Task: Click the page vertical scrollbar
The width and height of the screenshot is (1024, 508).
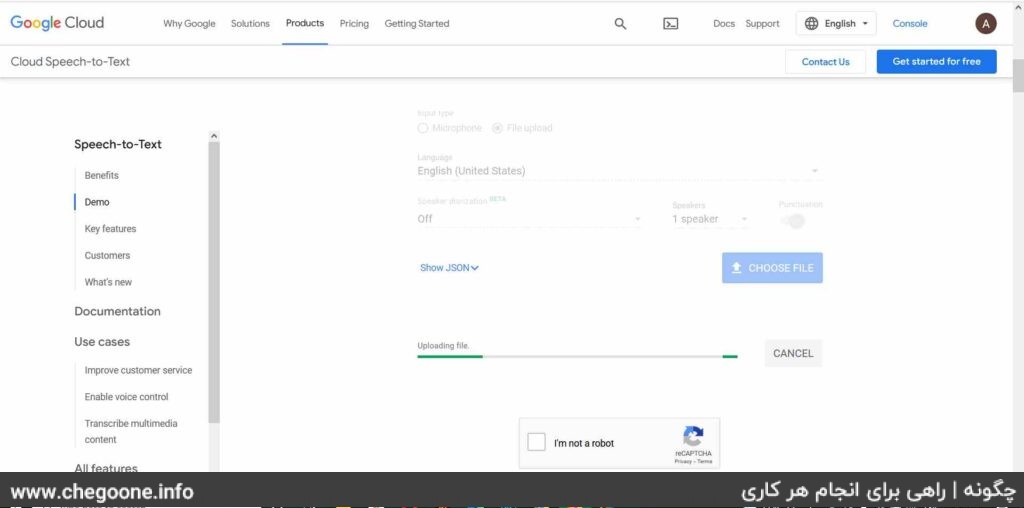Action: pos(1018,75)
